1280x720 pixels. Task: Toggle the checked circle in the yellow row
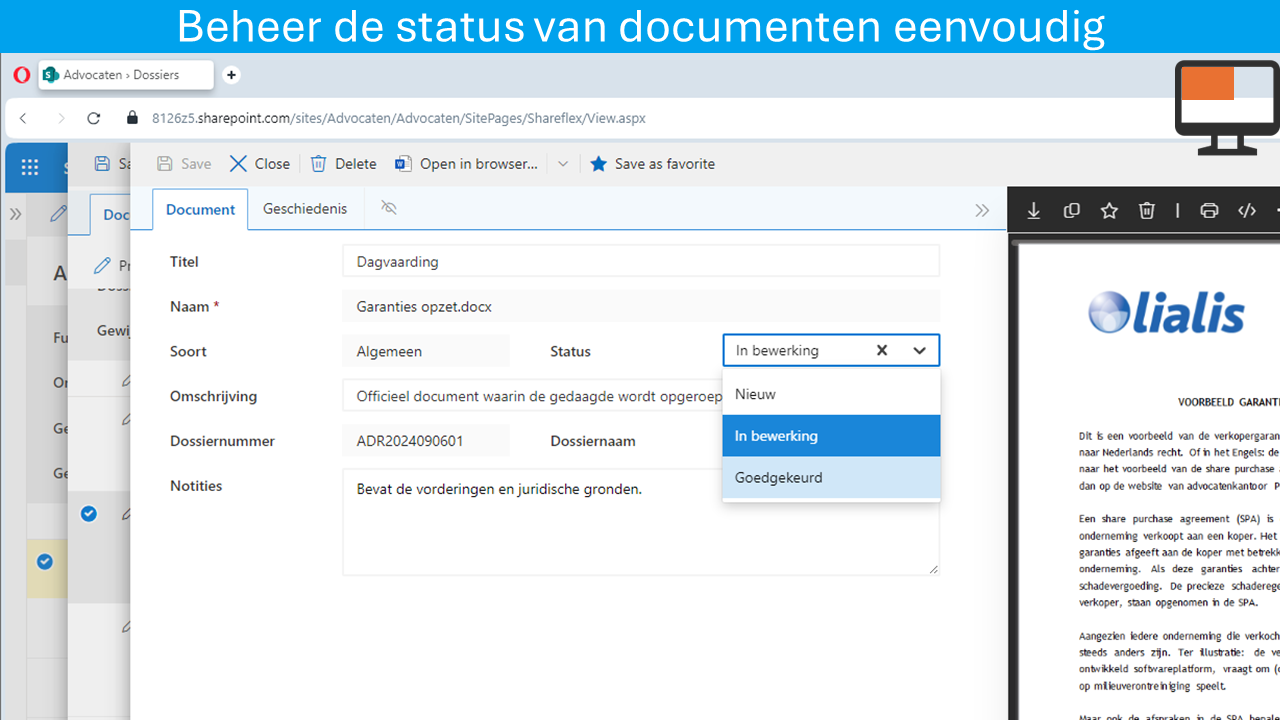44,562
